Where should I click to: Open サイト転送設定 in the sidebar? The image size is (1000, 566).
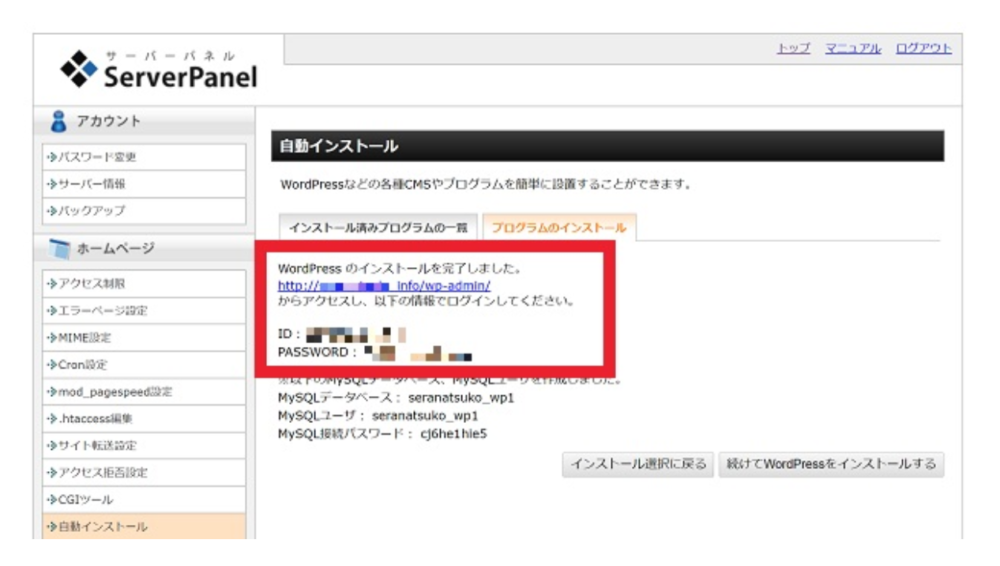[x=144, y=445]
